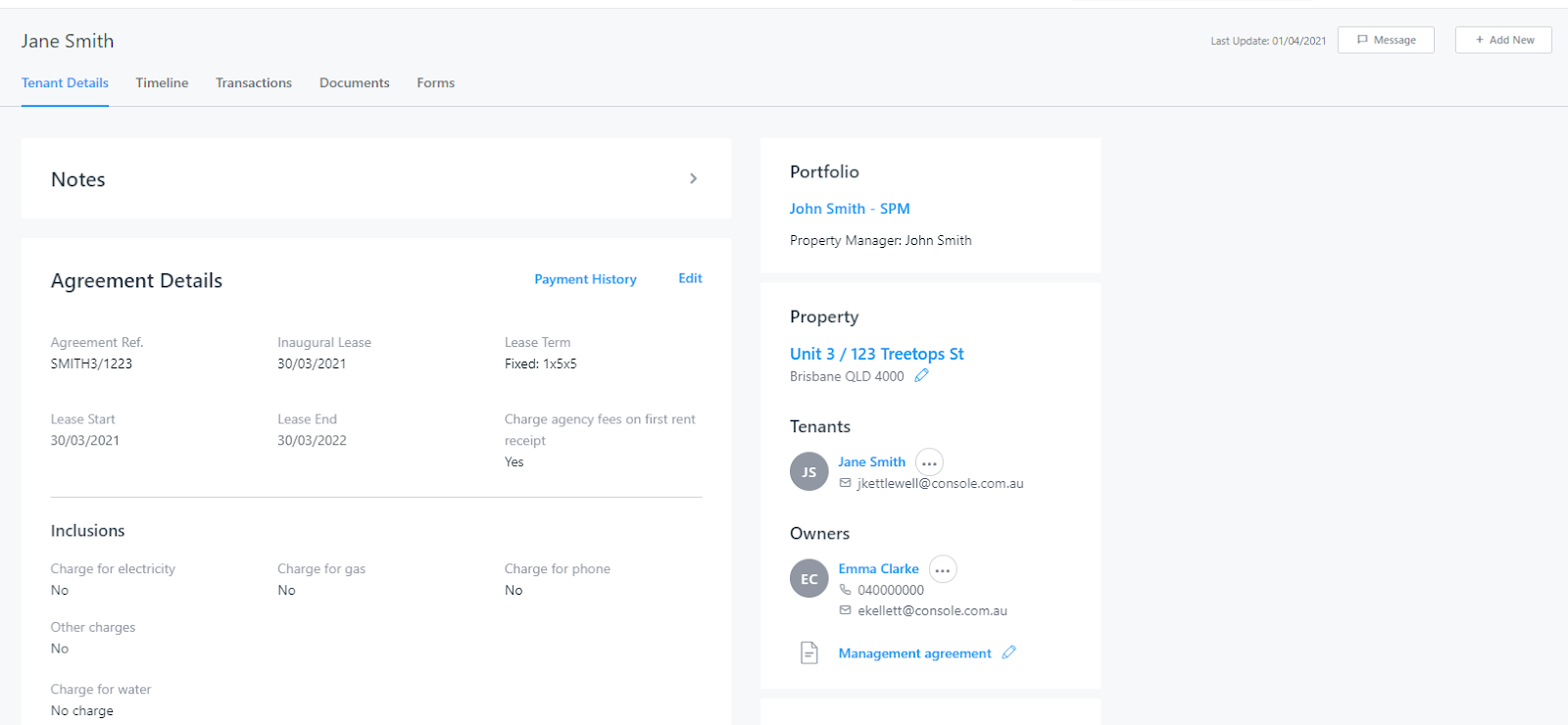Open the Unit 3 / 123 Treetops St property
This screenshot has width=1568, height=725.
[877, 354]
